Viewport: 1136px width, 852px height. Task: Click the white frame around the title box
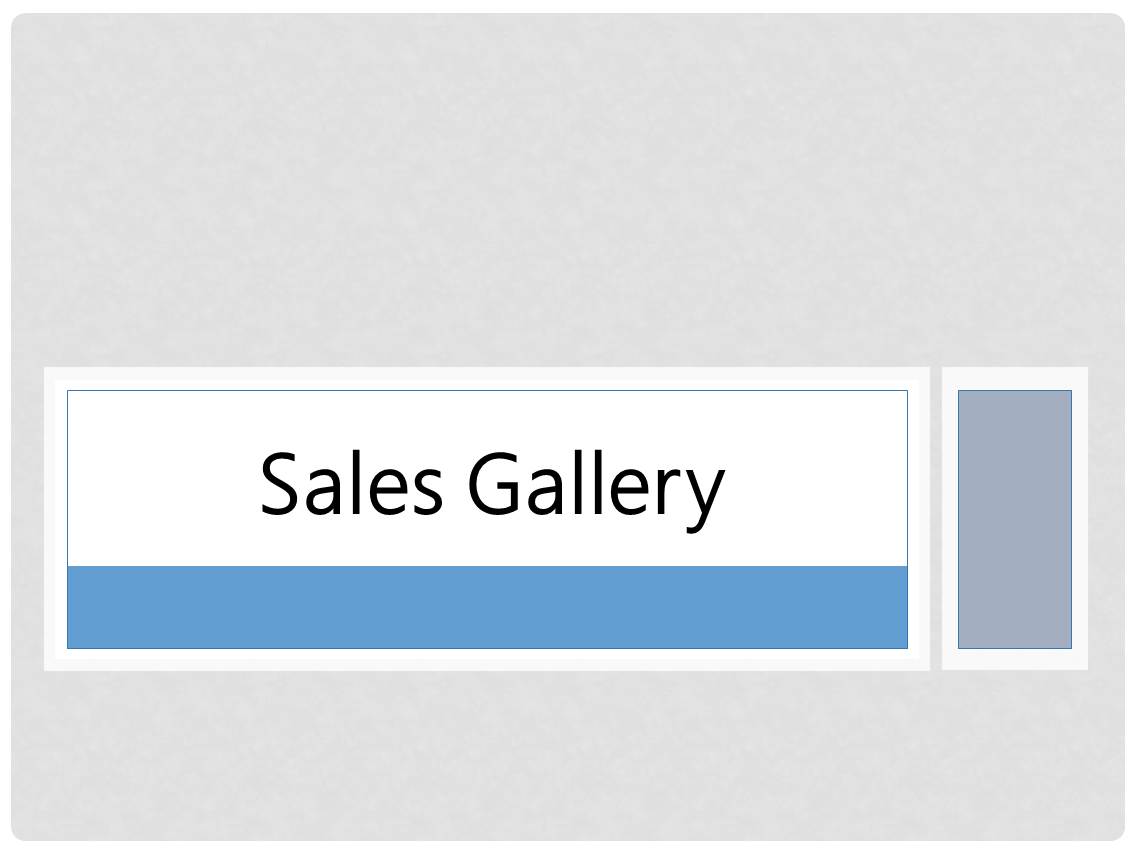tap(487, 379)
